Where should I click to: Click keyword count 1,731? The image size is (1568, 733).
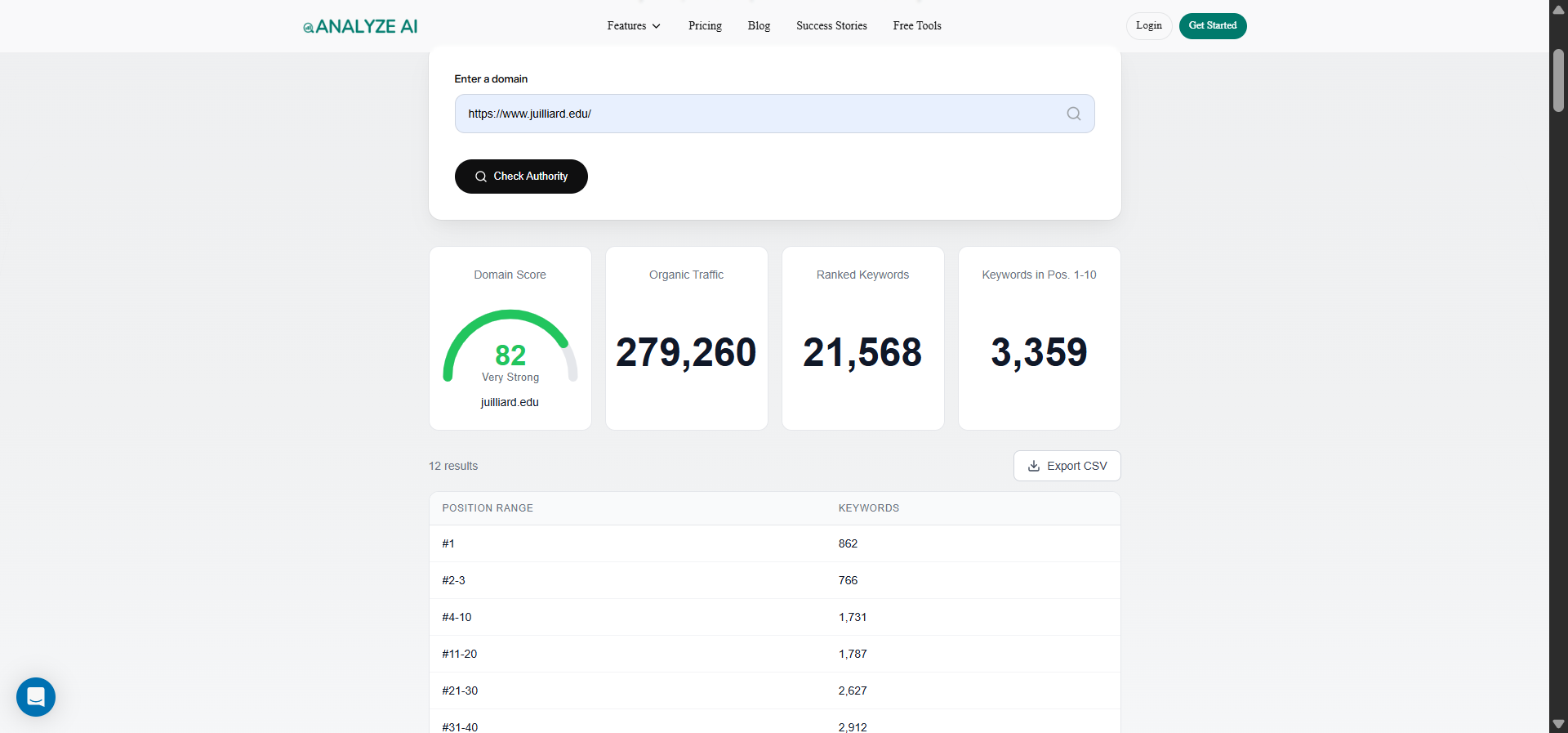coord(853,617)
